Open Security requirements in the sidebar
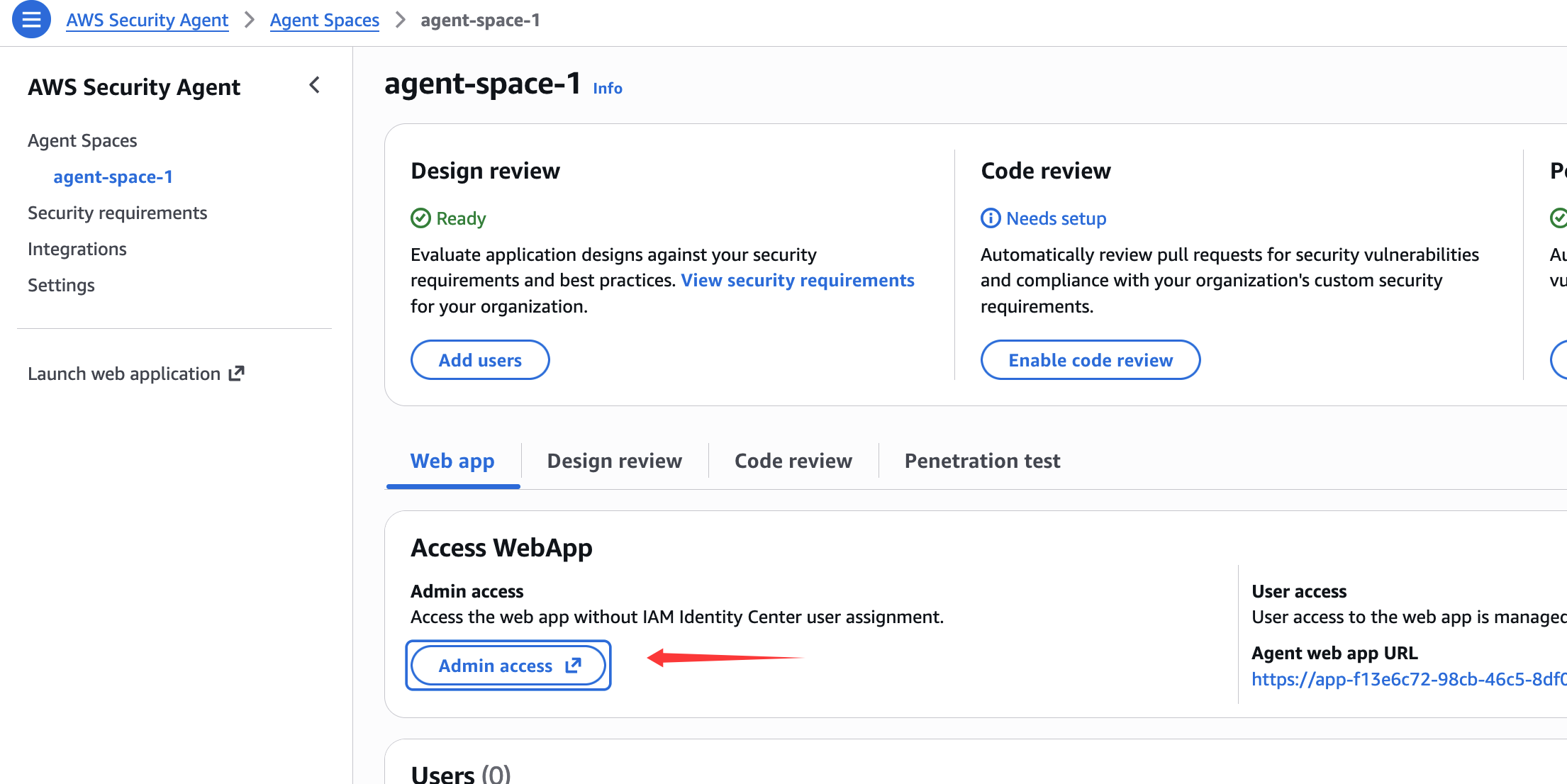The height and width of the screenshot is (784, 1567). (x=117, y=213)
